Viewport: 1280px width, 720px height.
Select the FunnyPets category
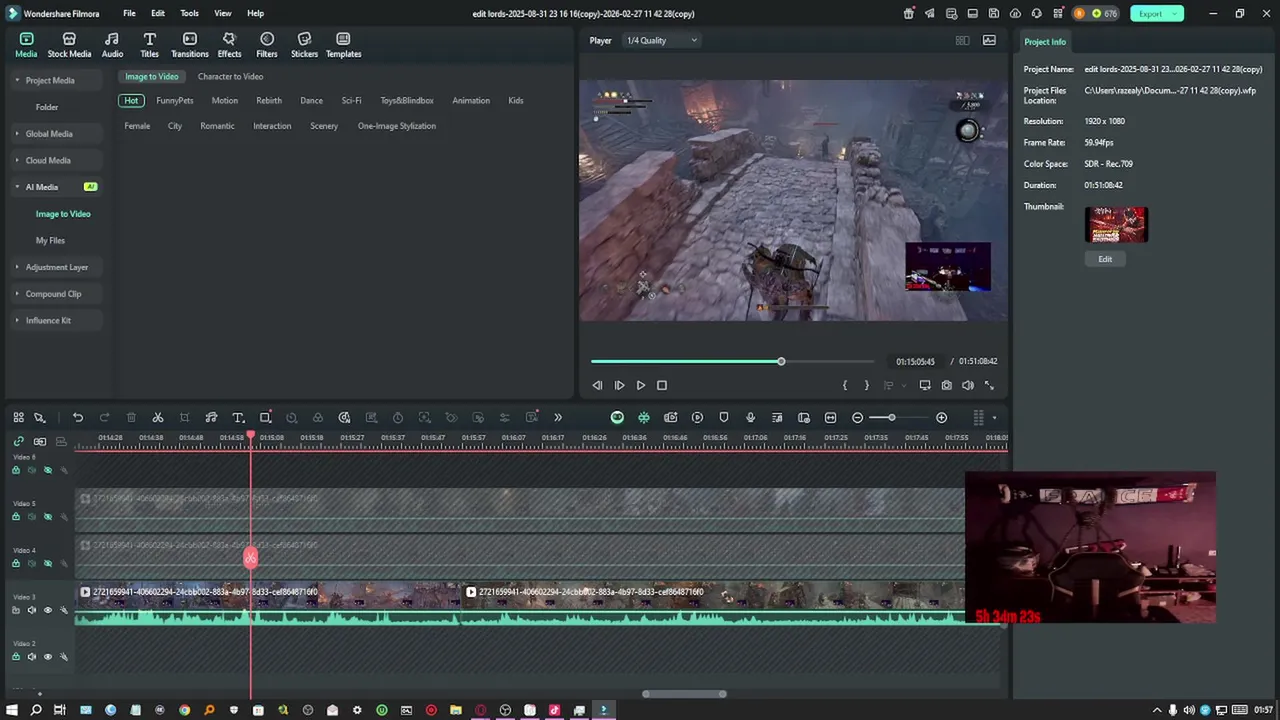click(x=175, y=100)
